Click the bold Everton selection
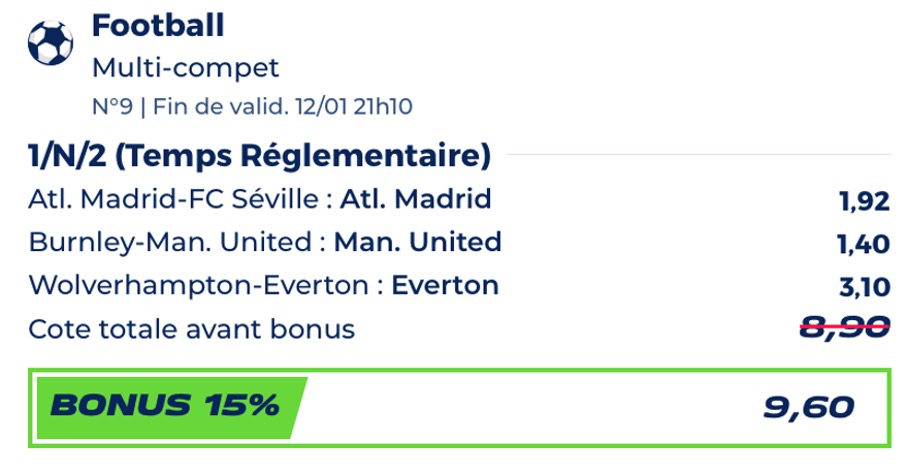 coord(445,286)
